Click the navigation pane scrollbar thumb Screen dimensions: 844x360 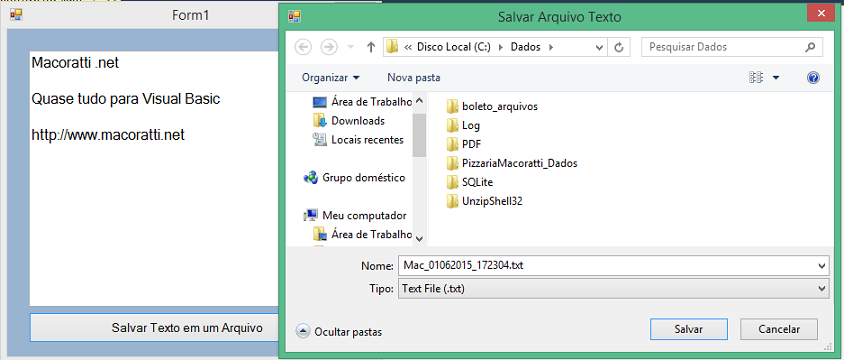[x=419, y=135]
